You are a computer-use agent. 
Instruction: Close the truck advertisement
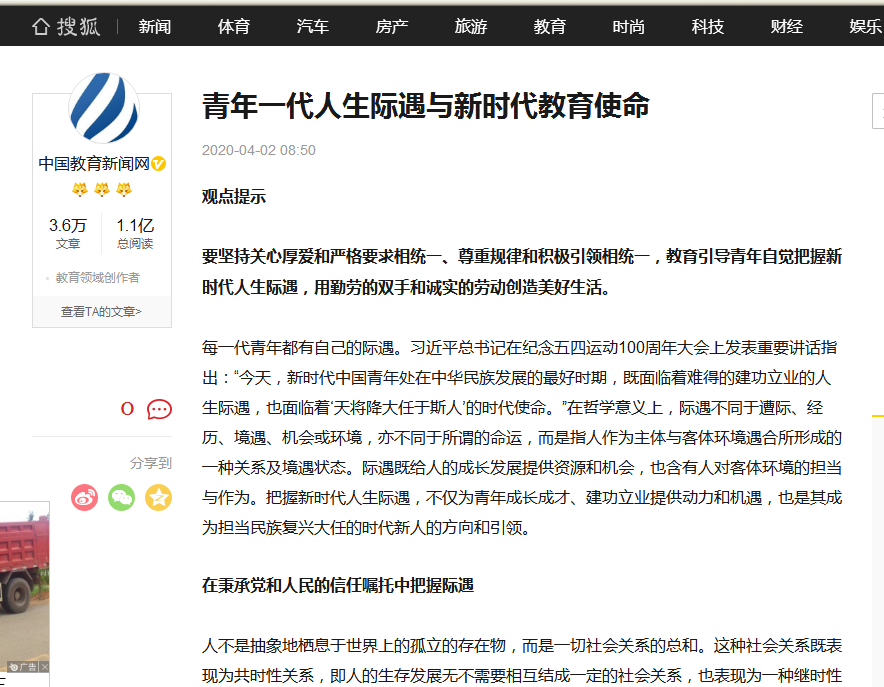coord(44,667)
